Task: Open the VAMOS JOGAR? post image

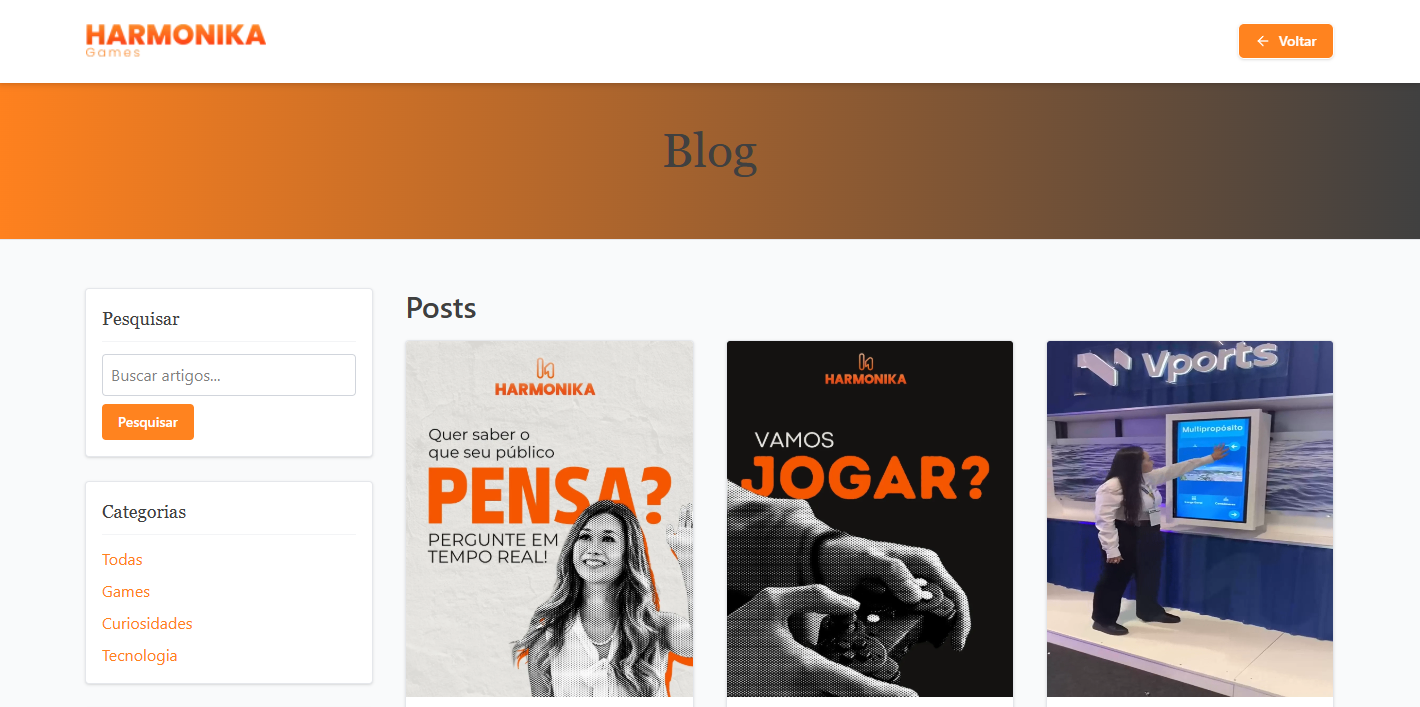Action: (870, 519)
